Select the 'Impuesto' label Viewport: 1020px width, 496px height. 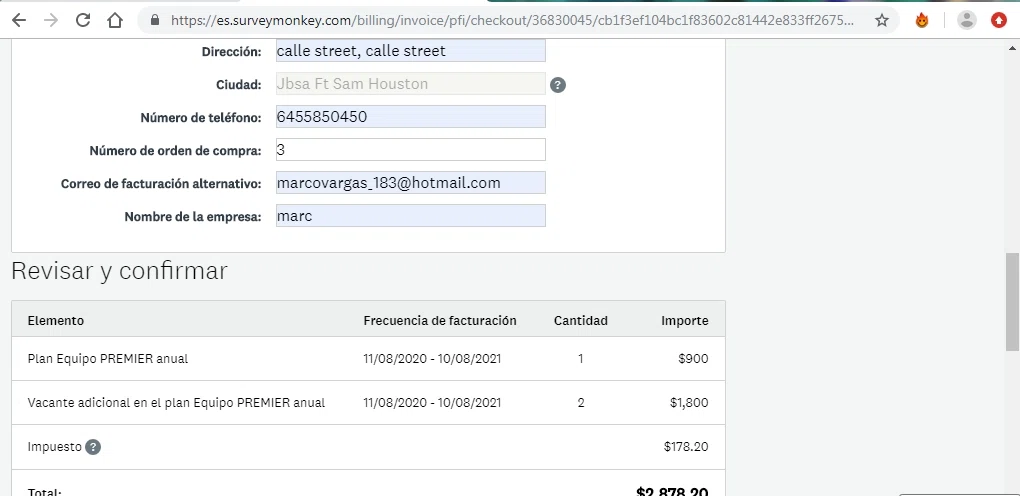[55, 447]
